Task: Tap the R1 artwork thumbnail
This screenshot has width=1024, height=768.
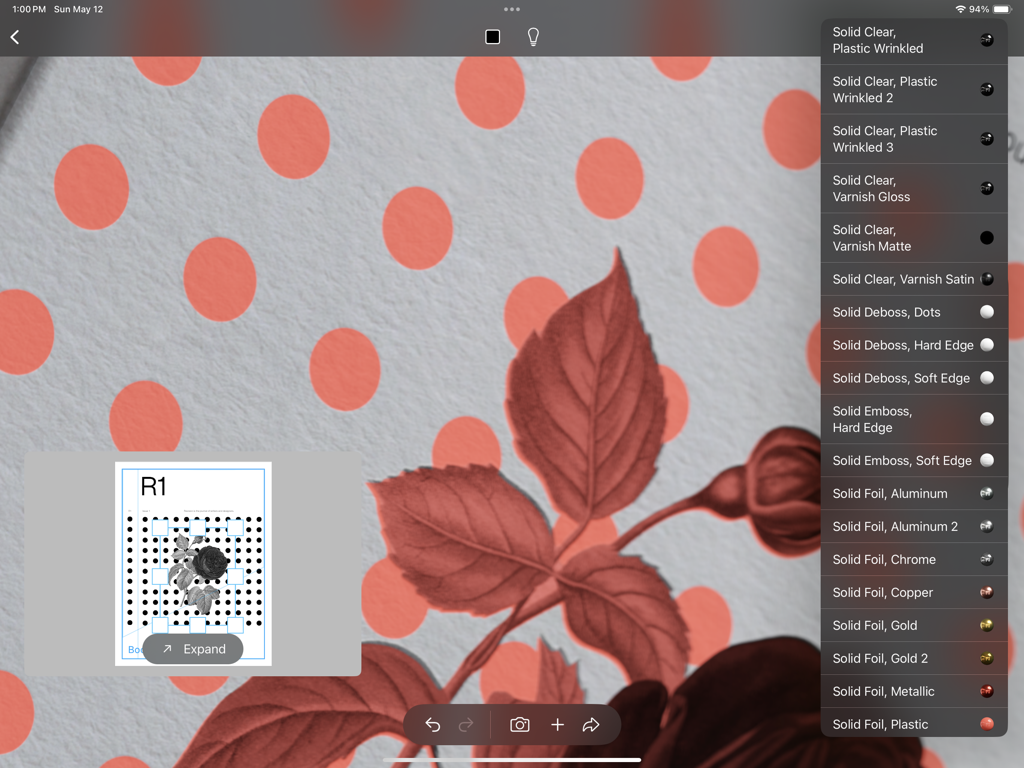Action: pyautogui.click(x=193, y=550)
